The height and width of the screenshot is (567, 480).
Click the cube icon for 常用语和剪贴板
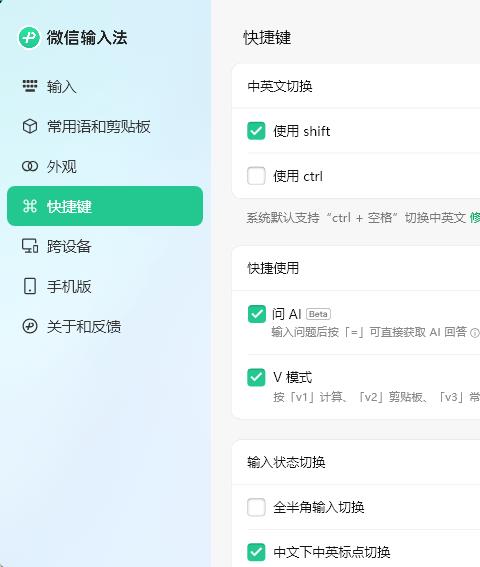pyautogui.click(x=30, y=127)
